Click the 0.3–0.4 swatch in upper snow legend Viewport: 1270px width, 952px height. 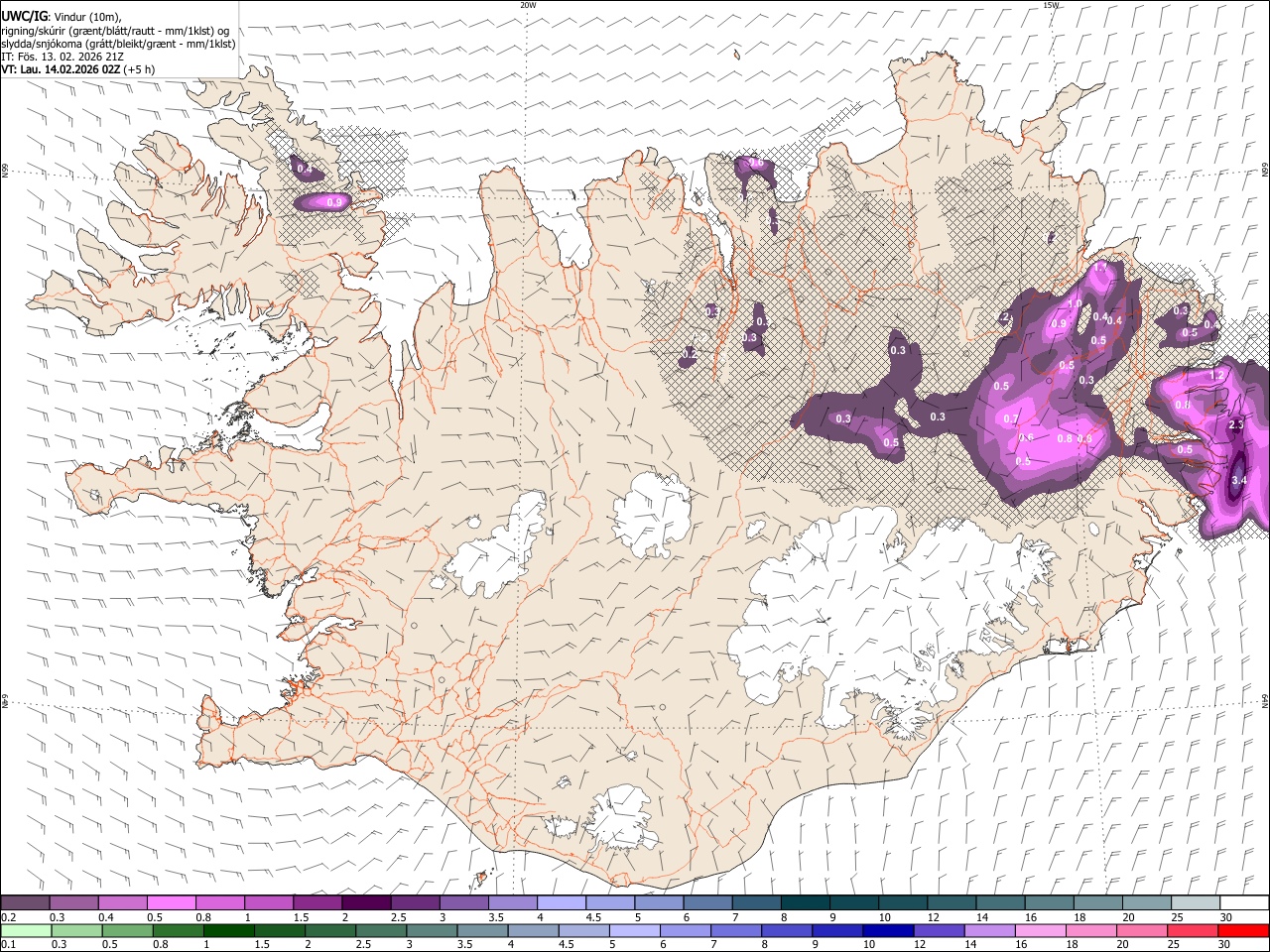74,902
